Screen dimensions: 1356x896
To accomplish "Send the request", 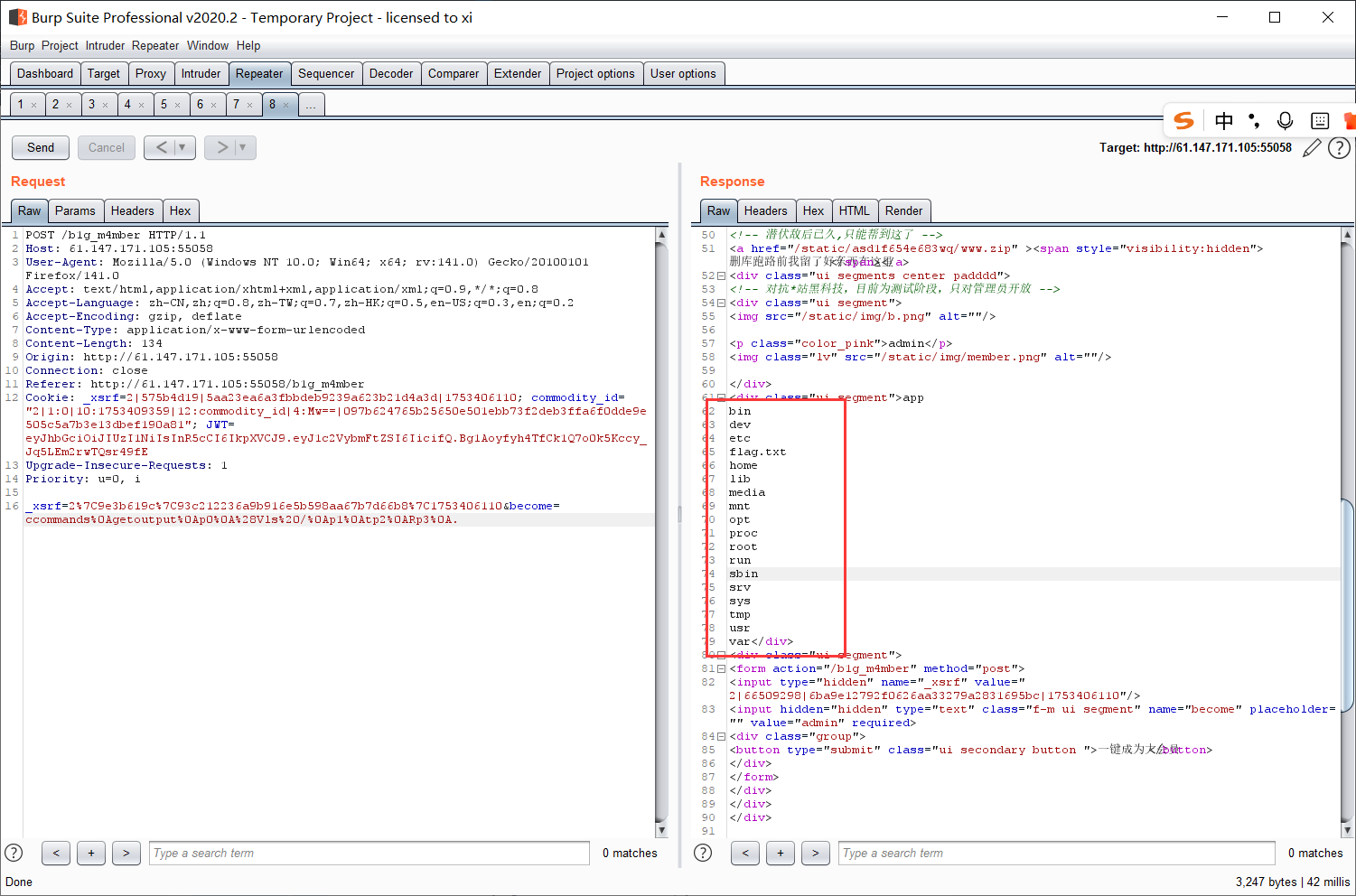I will [x=41, y=147].
